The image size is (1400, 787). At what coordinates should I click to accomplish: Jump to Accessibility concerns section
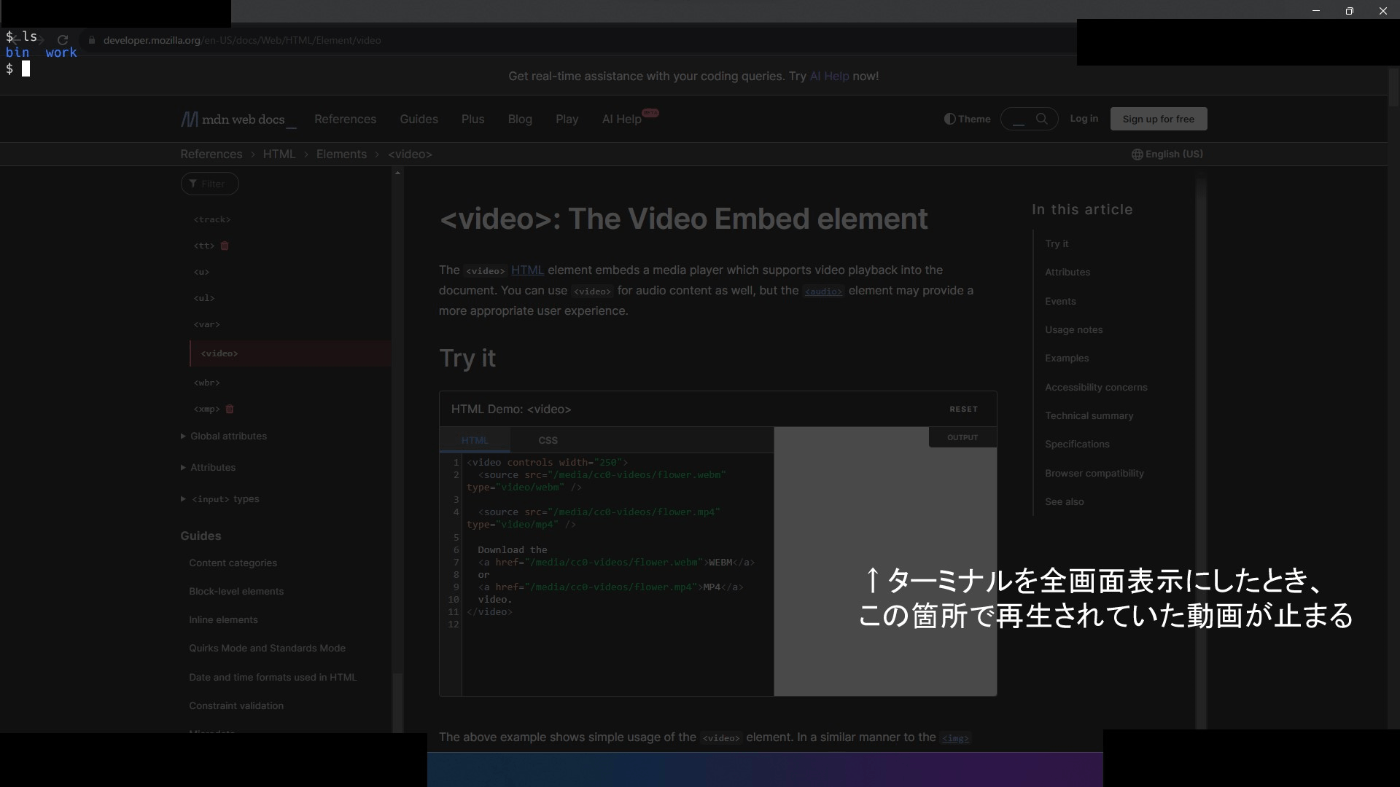coord(1096,387)
